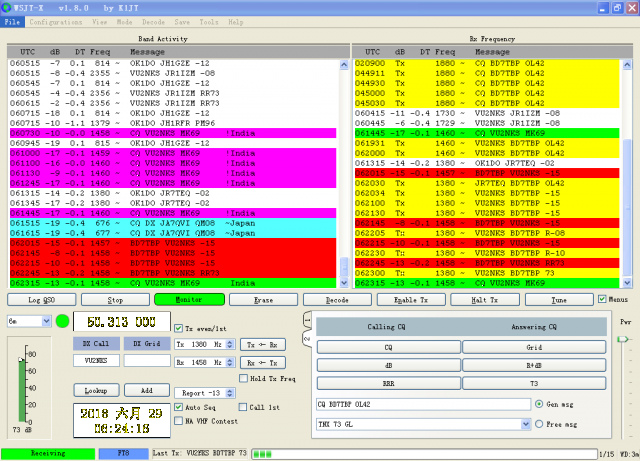Toggle the green Monitor button
Image resolution: width=640 pixels, height=461 pixels.
pyautogui.click(x=189, y=300)
